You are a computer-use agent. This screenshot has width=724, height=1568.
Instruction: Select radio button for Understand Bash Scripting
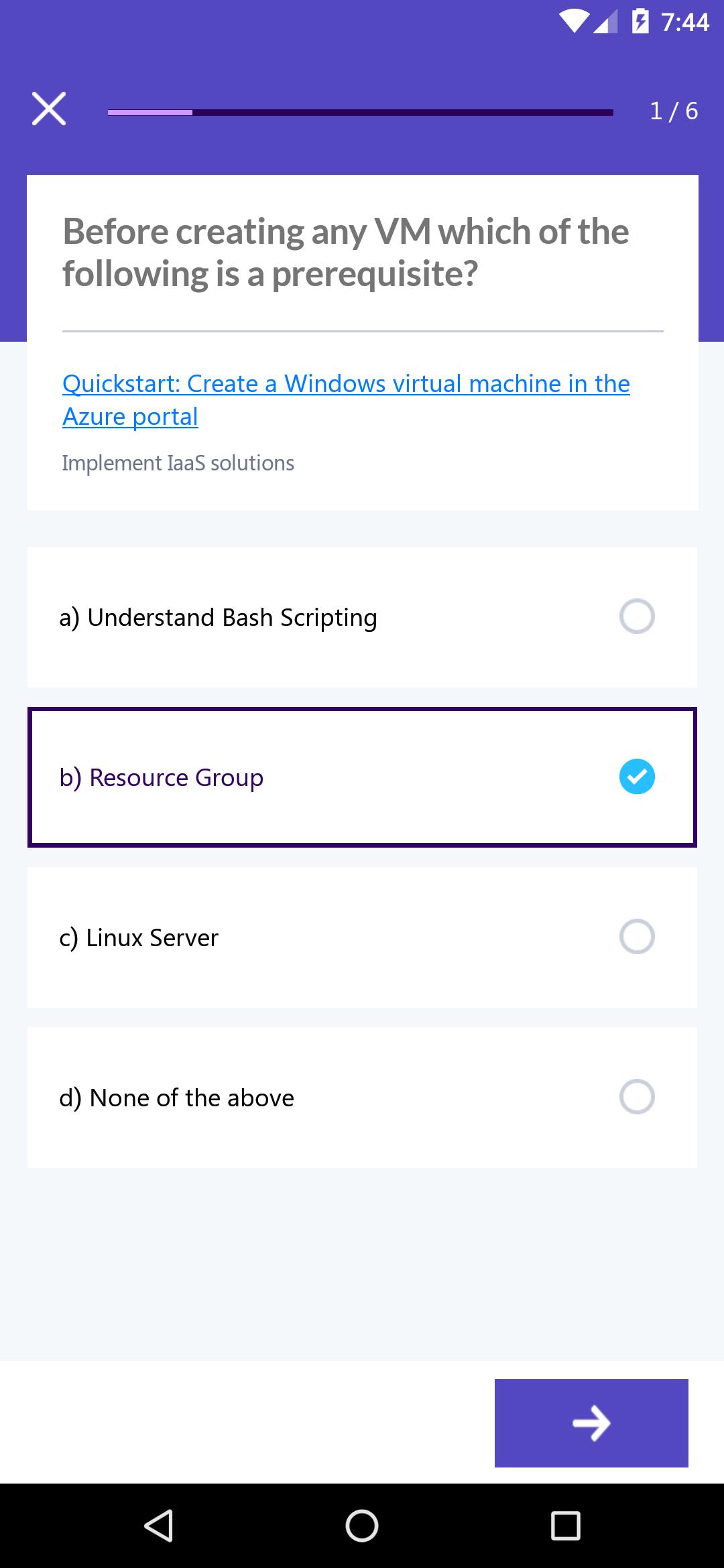coord(637,616)
